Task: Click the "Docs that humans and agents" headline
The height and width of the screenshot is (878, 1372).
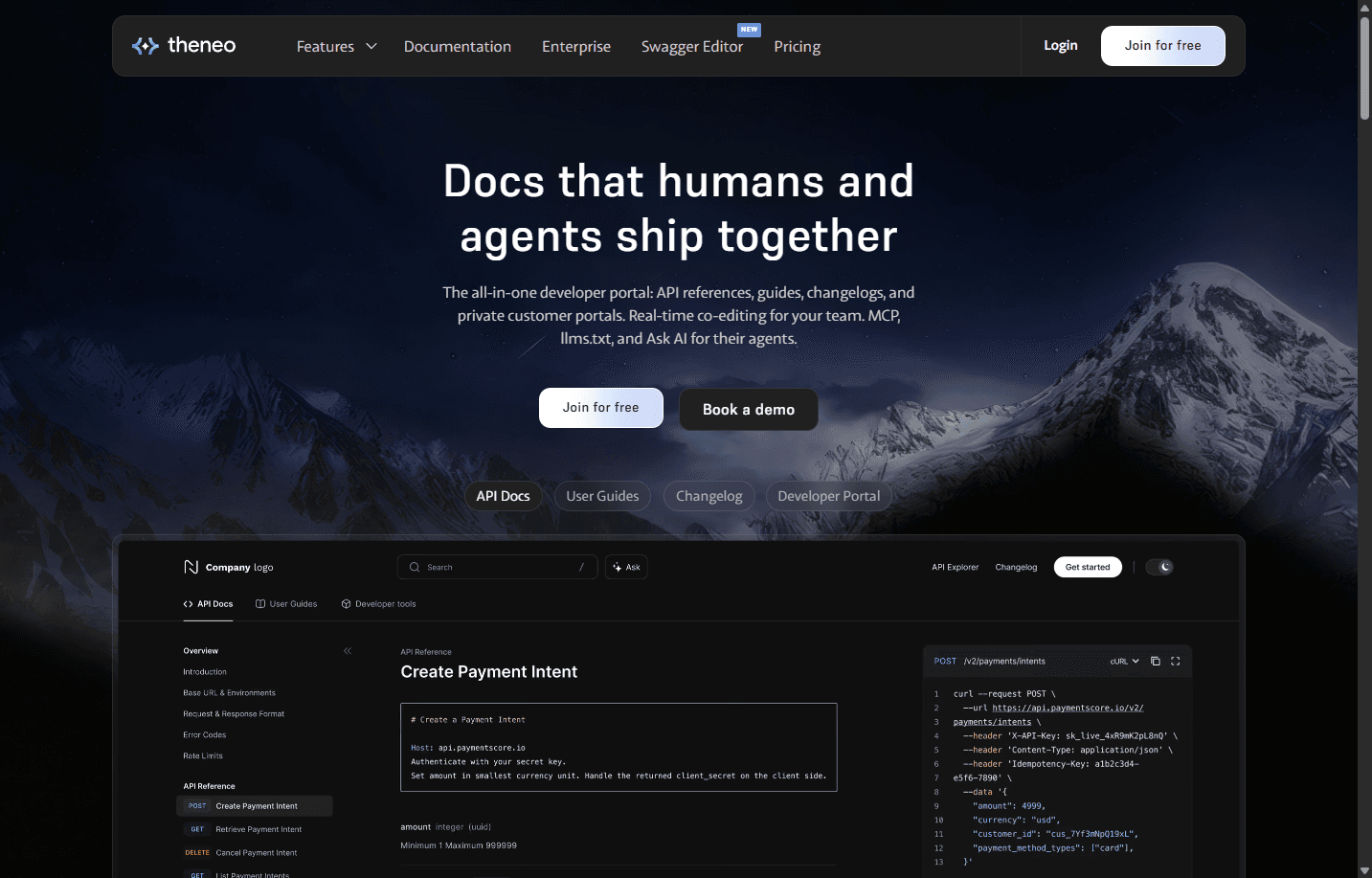Action: click(x=679, y=209)
